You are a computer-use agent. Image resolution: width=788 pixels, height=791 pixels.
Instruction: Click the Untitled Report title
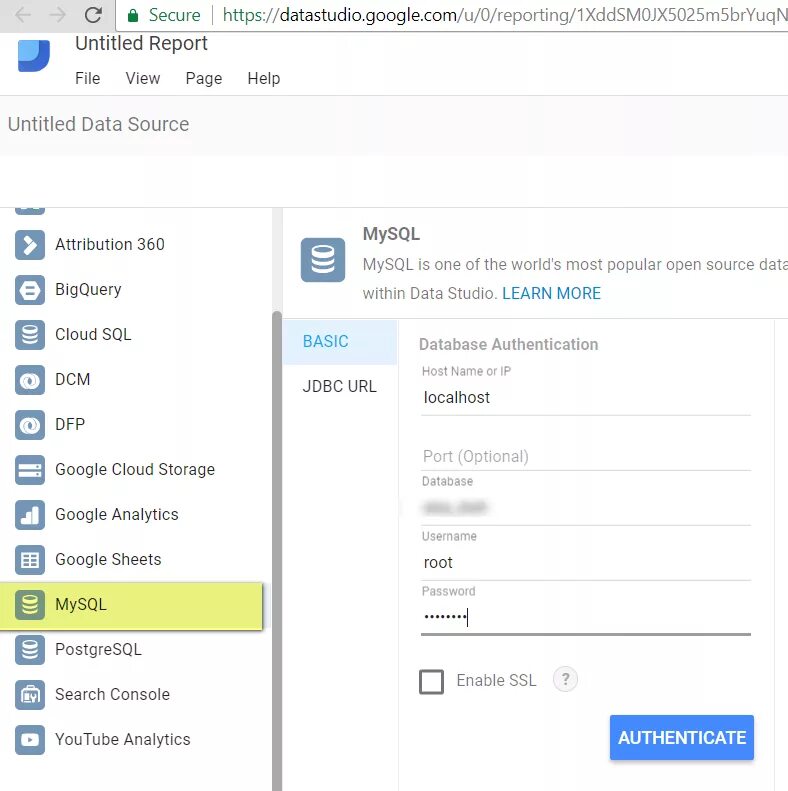point(141,43)
